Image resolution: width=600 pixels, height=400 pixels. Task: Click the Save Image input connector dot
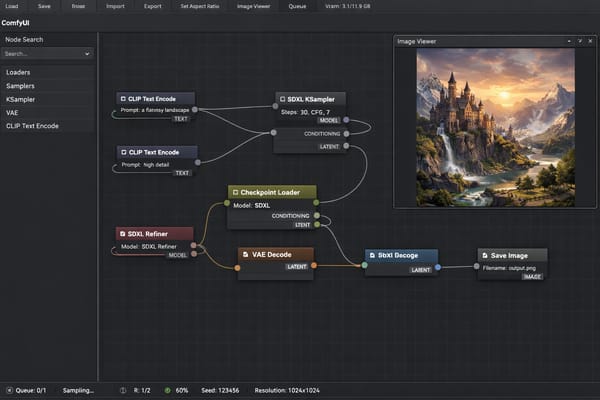475,266
